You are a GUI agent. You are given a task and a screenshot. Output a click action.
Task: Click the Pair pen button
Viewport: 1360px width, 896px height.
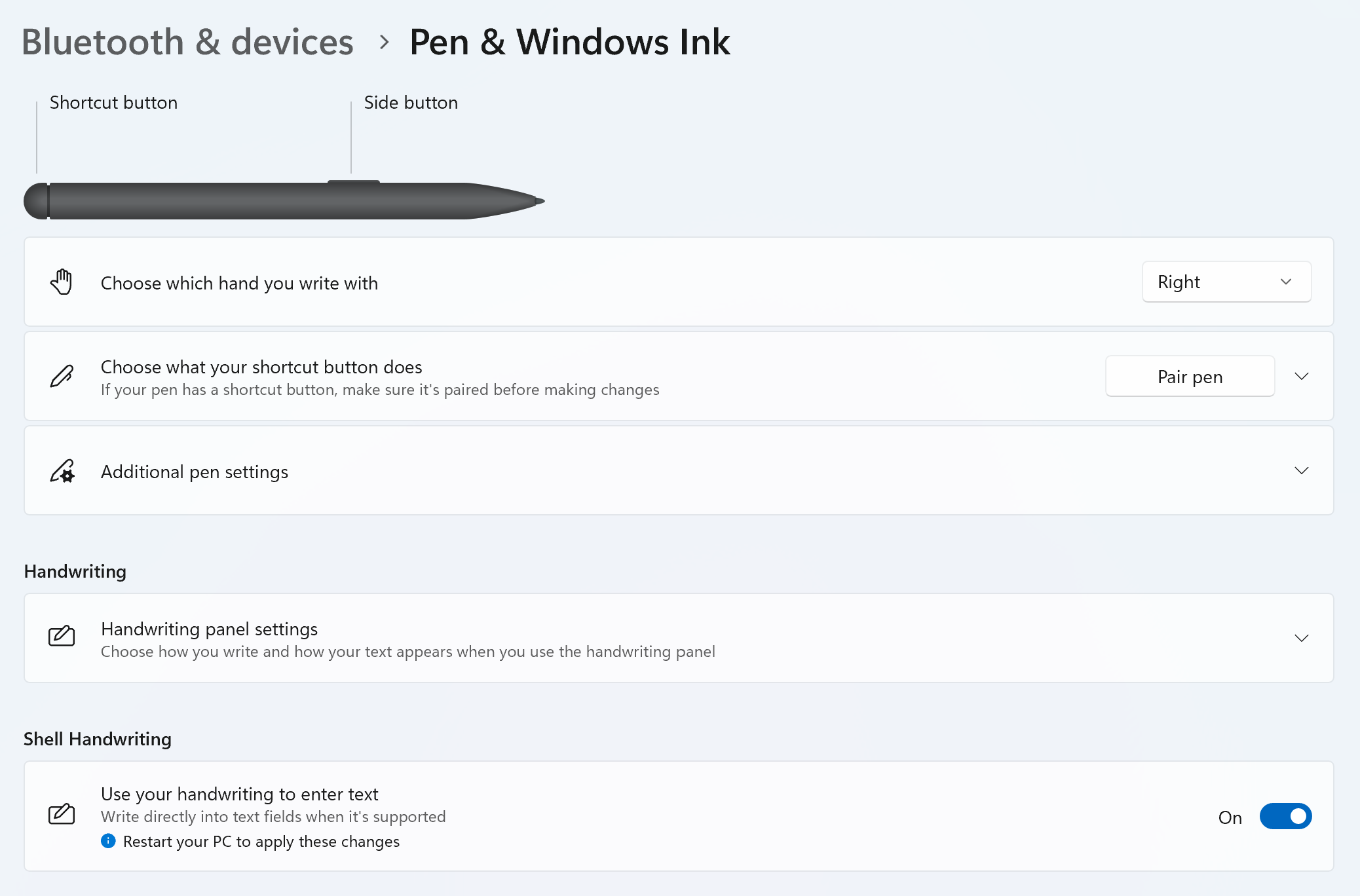1189,376
